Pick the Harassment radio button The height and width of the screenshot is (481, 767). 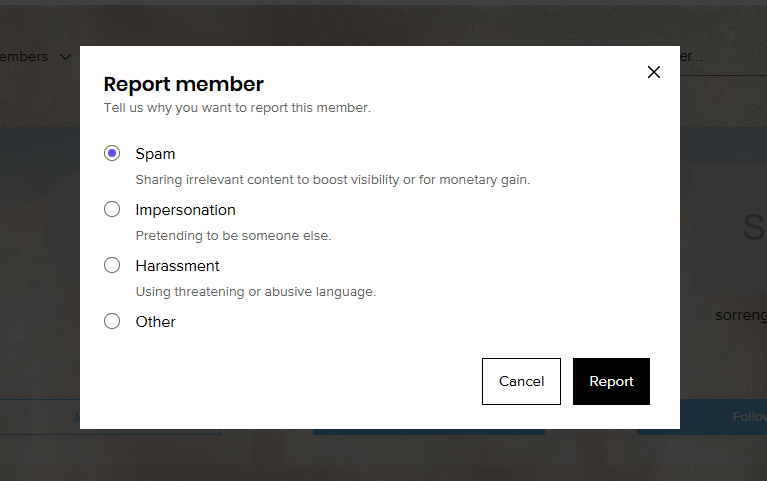click(x=112, y=265)
